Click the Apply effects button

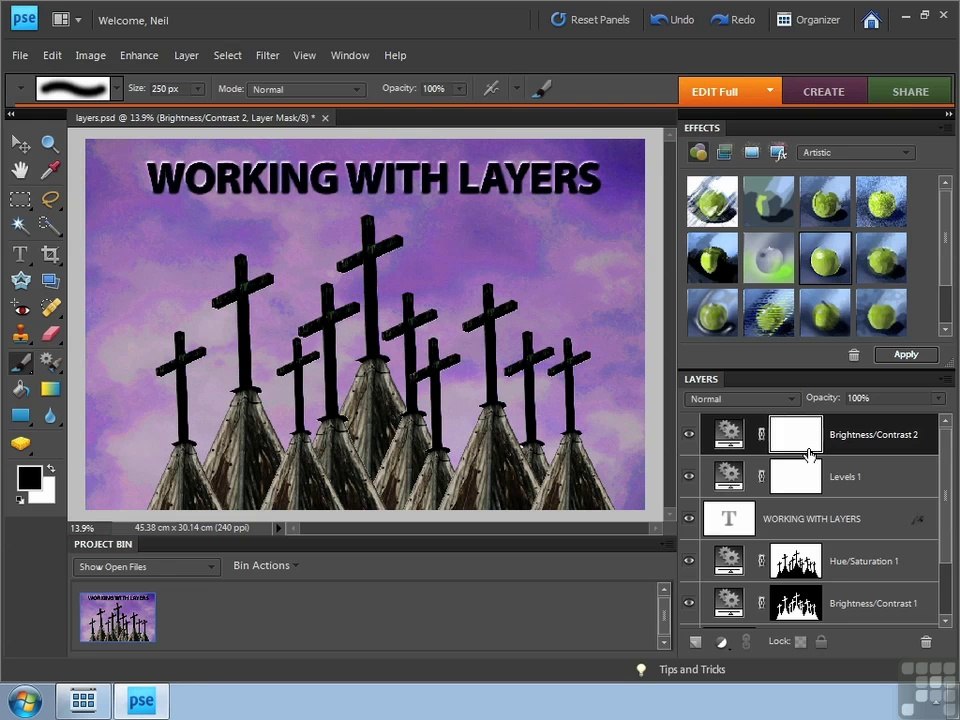pyautogui.click(x=906, y=354)
